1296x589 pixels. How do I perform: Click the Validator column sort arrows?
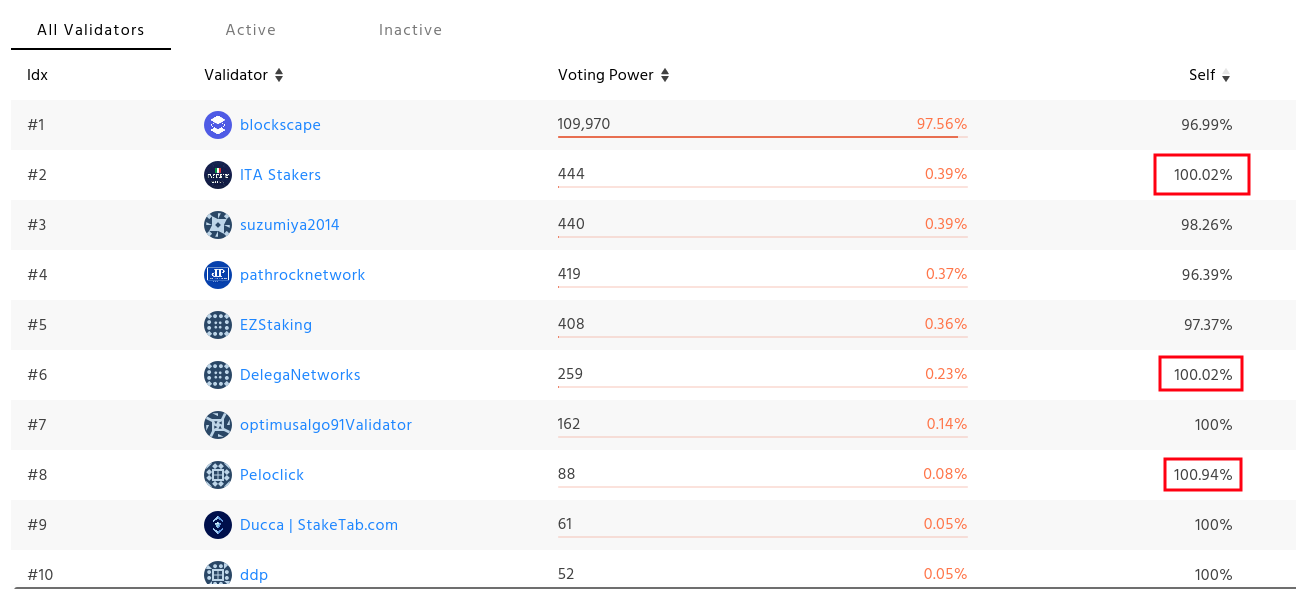click(281, 75)
